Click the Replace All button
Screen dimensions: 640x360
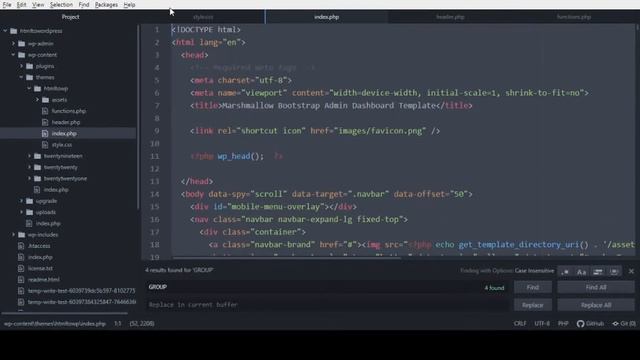(x=596, y=305)
